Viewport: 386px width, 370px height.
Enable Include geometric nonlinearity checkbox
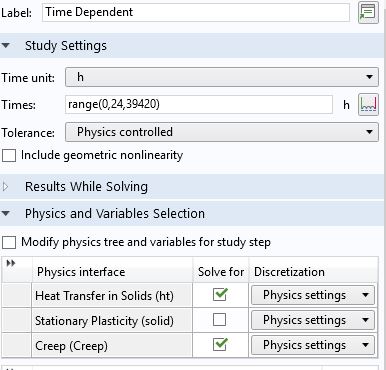[9, 155]
